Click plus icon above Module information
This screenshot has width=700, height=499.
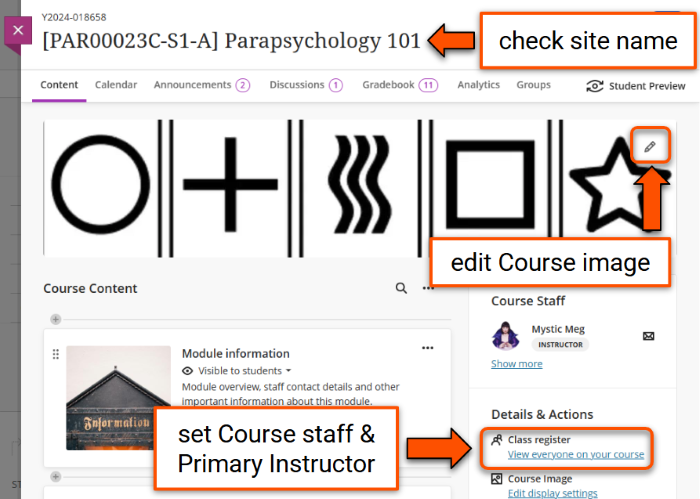55,320
